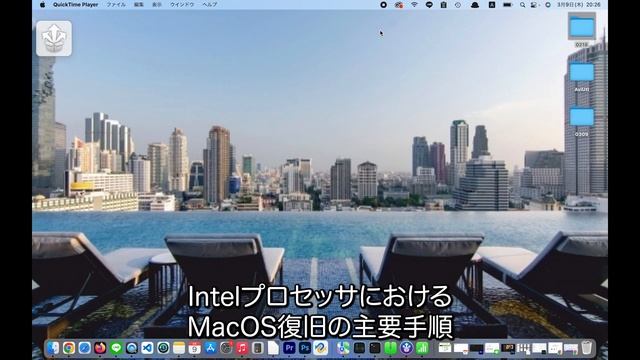Launch Google Chrome from the Dock
640x360 pixels.
coord(69,348)
